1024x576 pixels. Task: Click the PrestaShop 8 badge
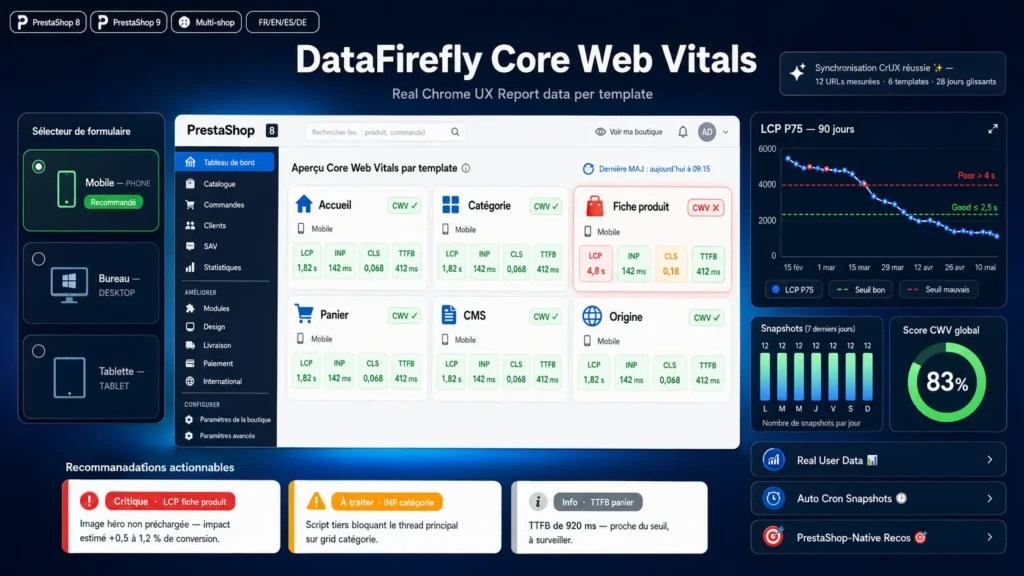(x=48, y=22)
